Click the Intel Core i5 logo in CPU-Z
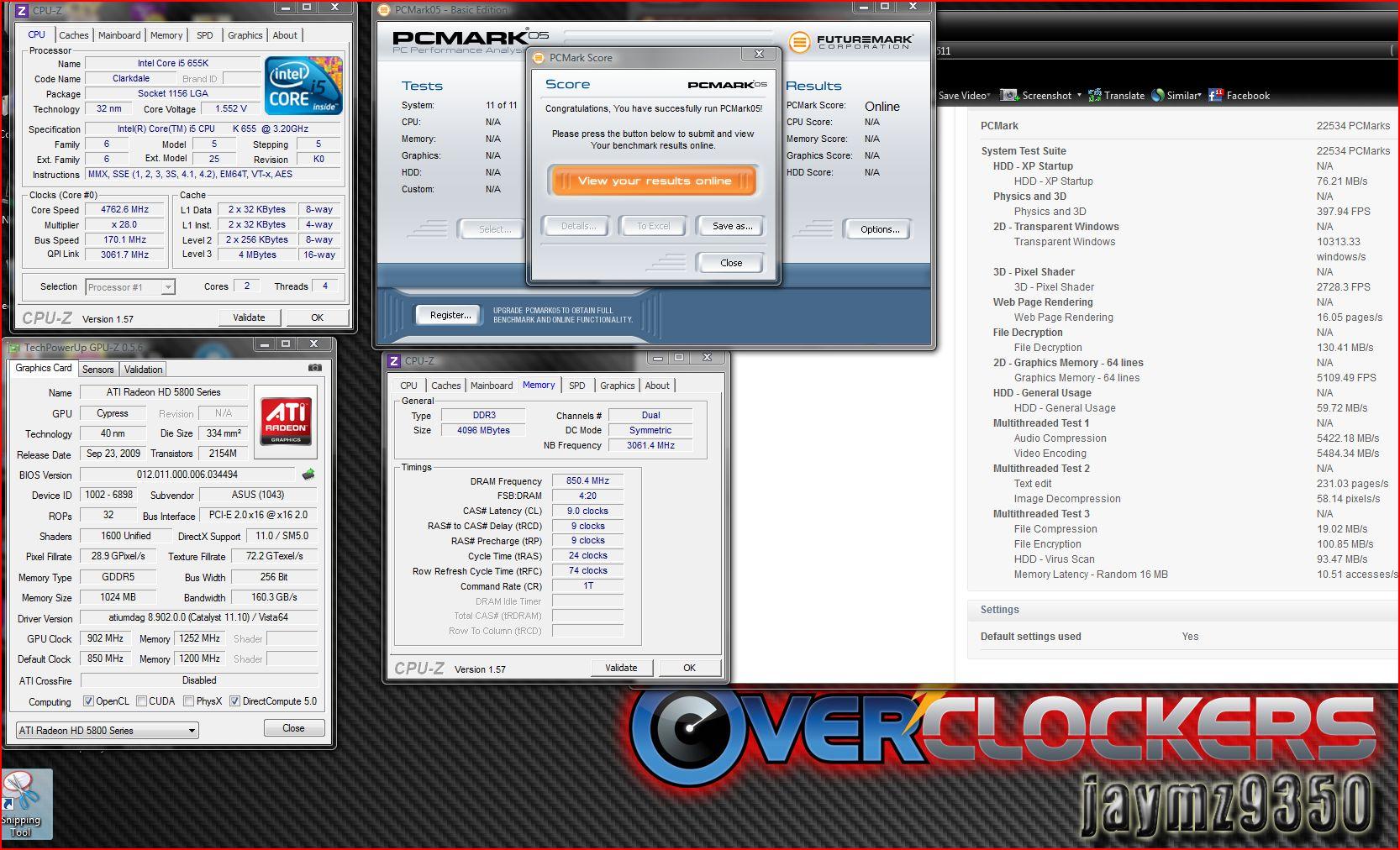The width and height of the screenshot is (1400, 850). click(x=303, y=86)
